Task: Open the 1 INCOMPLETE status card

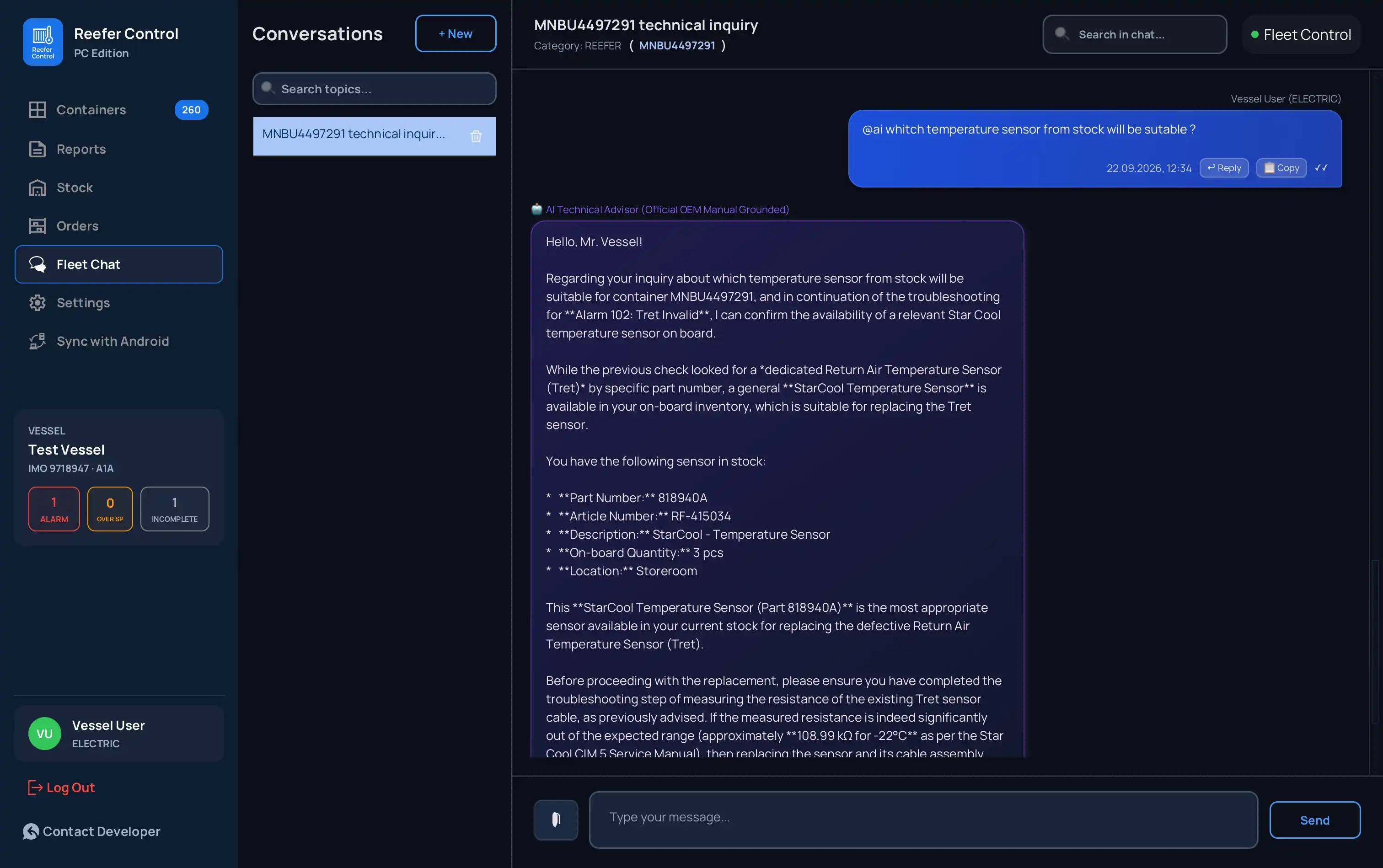Action: click(x=175, y=509)
